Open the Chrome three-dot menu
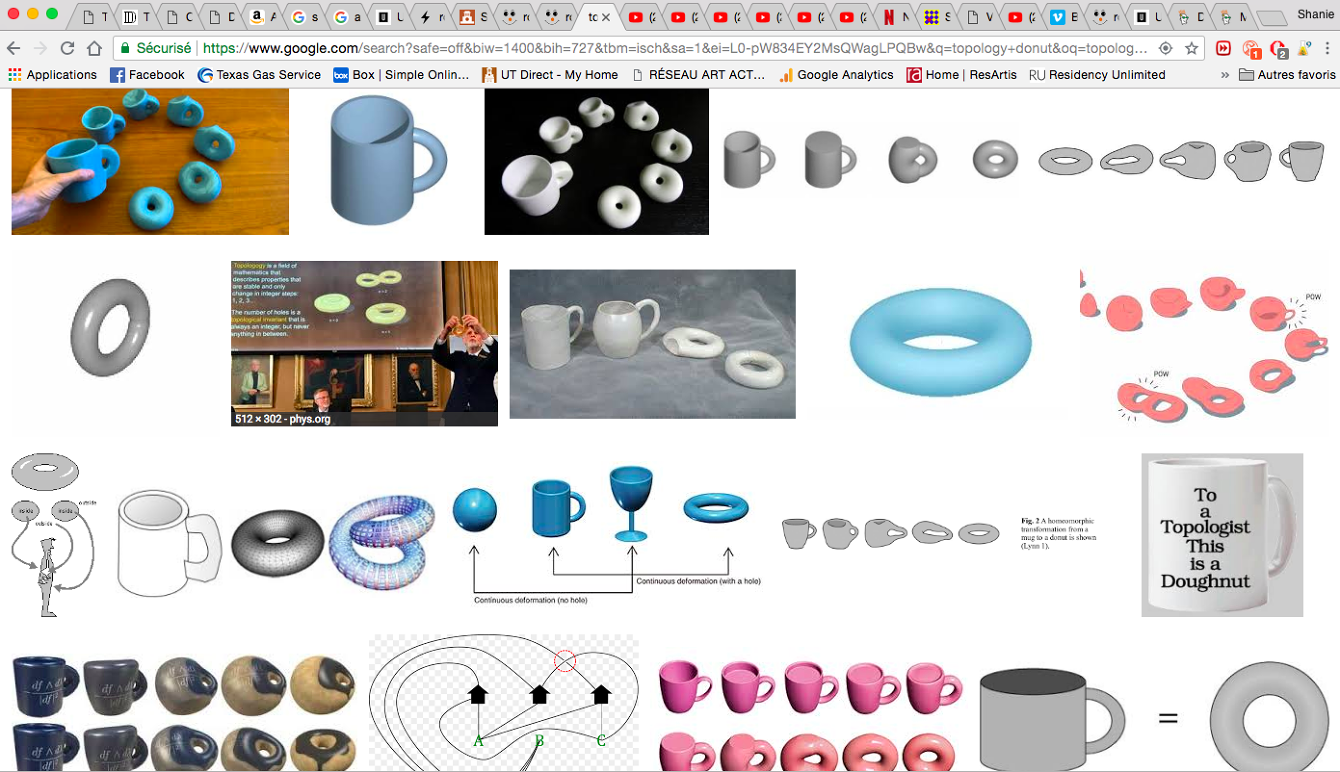This screenshot has height=772, width=1340. coord(1327,47)
